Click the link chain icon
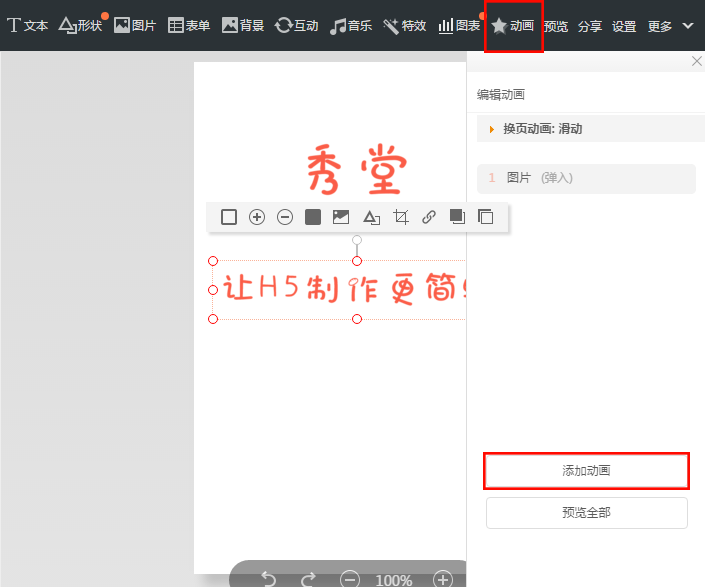This screenshot has width=705, height=587. click(429, 217)
